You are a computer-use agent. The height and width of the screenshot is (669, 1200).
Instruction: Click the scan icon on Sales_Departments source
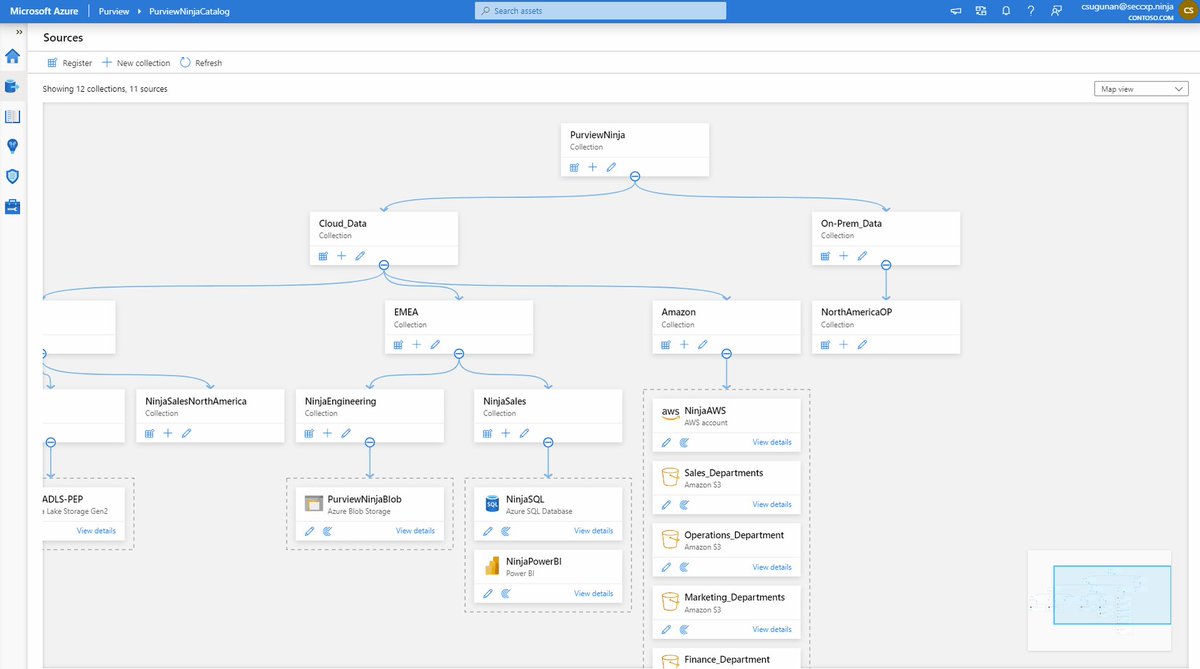[685, 504]
